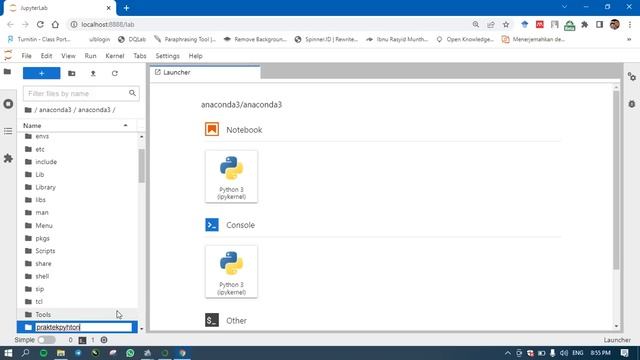The image size is (640, 360).
Task: Create a New Folder with folder icon
Action: tap(72, 73)
